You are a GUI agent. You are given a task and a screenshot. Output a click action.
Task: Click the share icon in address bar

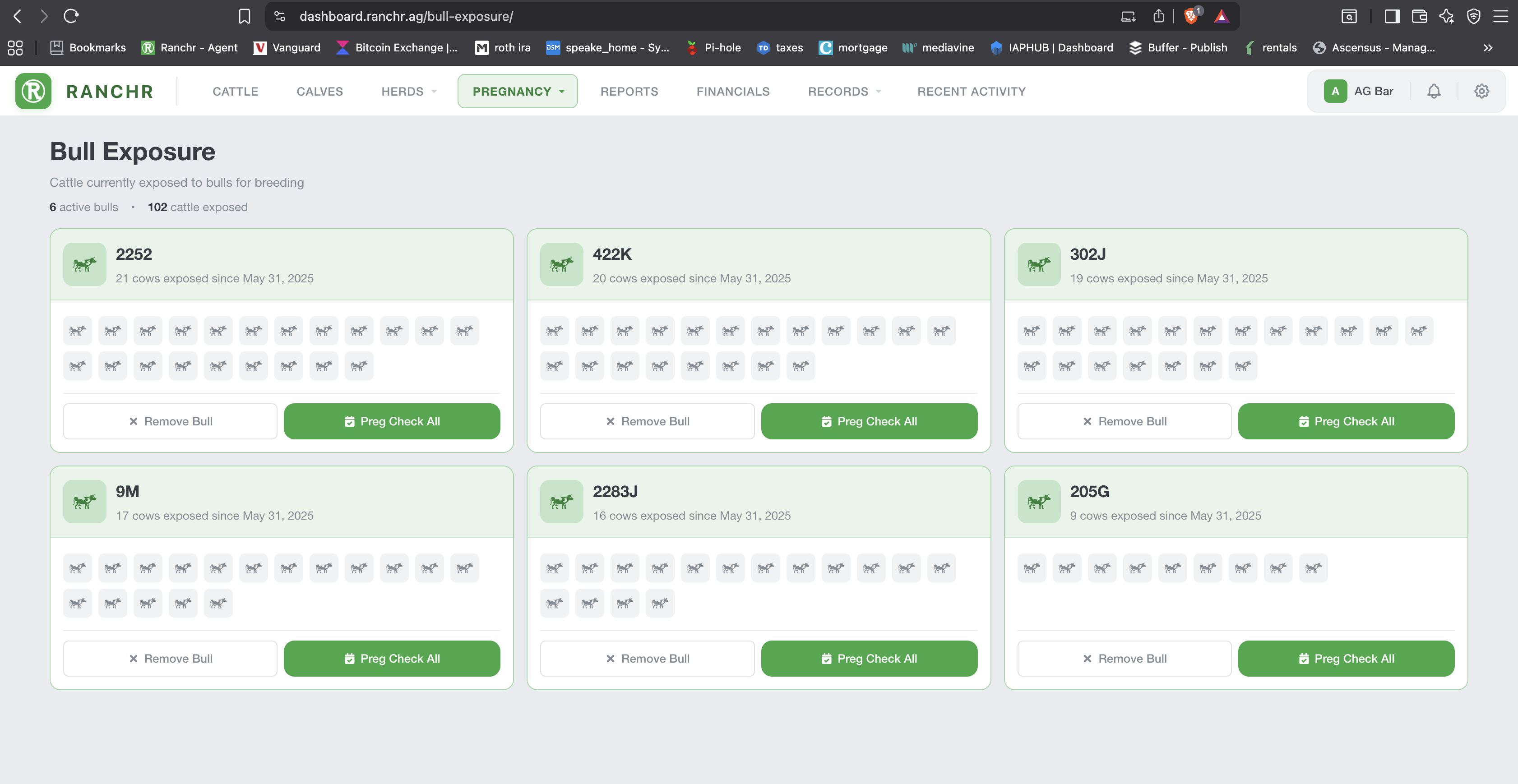tap(1158, 16)
